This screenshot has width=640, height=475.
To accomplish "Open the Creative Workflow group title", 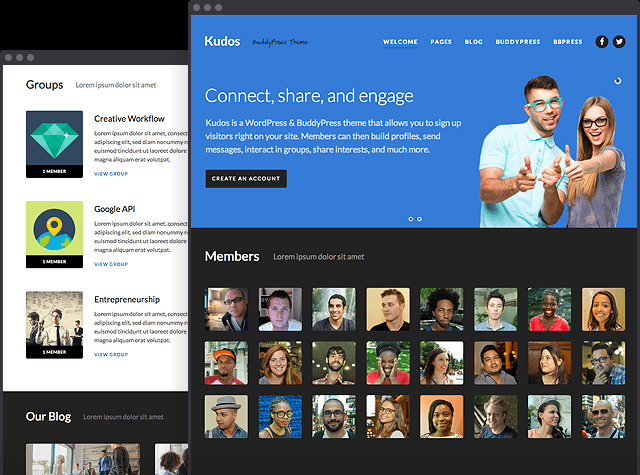I will pyautogui.click(x=129, y=119).
